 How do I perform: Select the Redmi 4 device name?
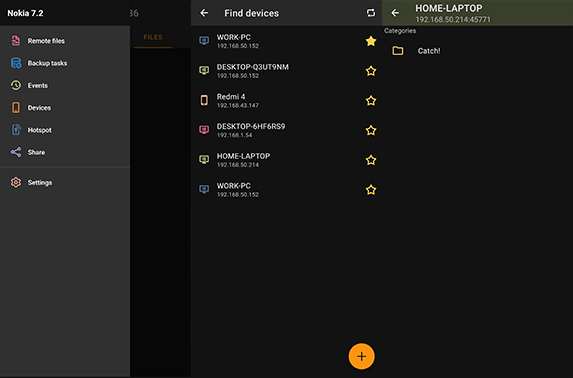(x=231, y=97)
